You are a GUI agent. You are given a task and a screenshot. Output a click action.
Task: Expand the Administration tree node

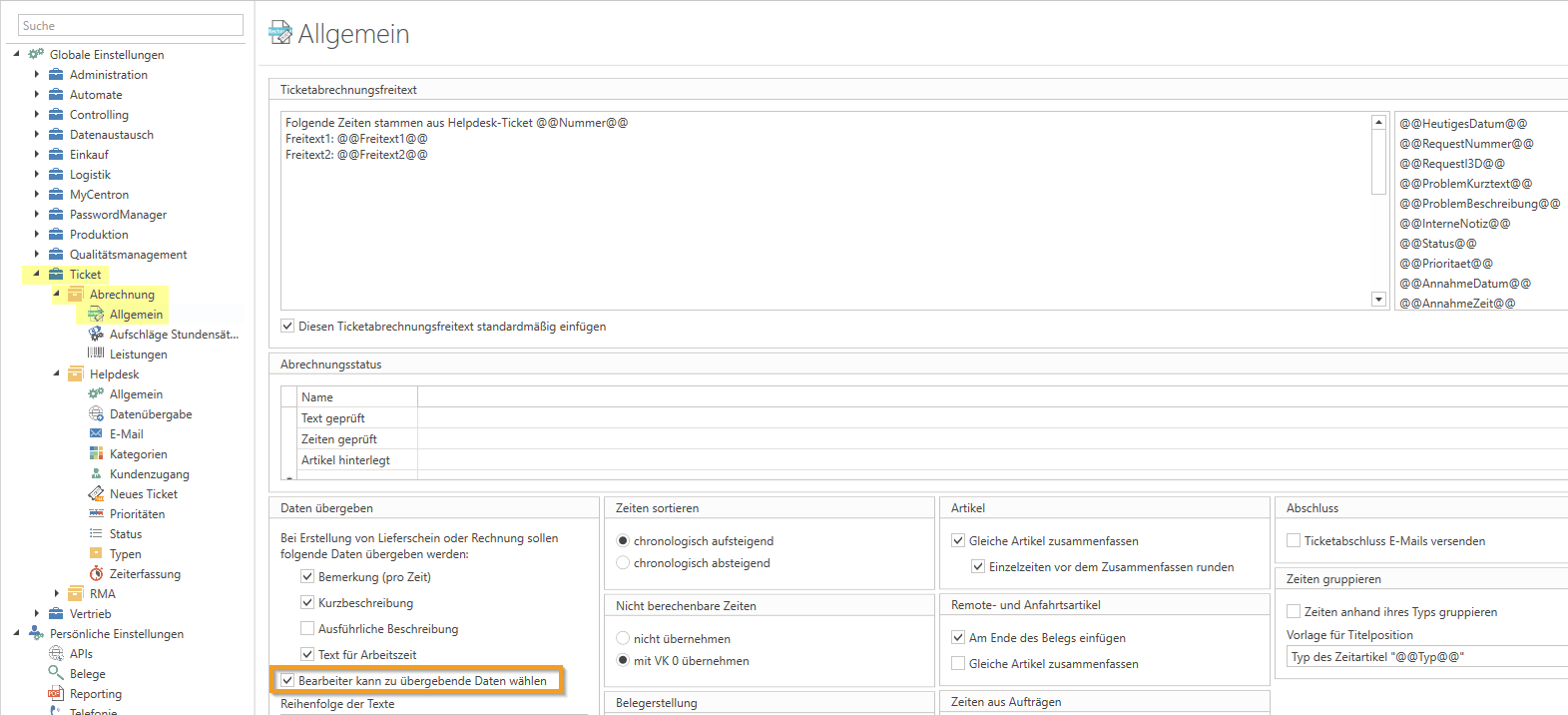click(37, 75)
